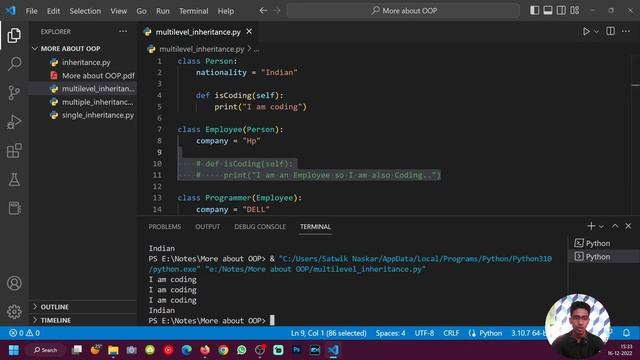Viewport: 640px width, 360px height.
Task: Toggle the bottom panel layout icon
Action: pyautogui.click(x=548, y=11)
